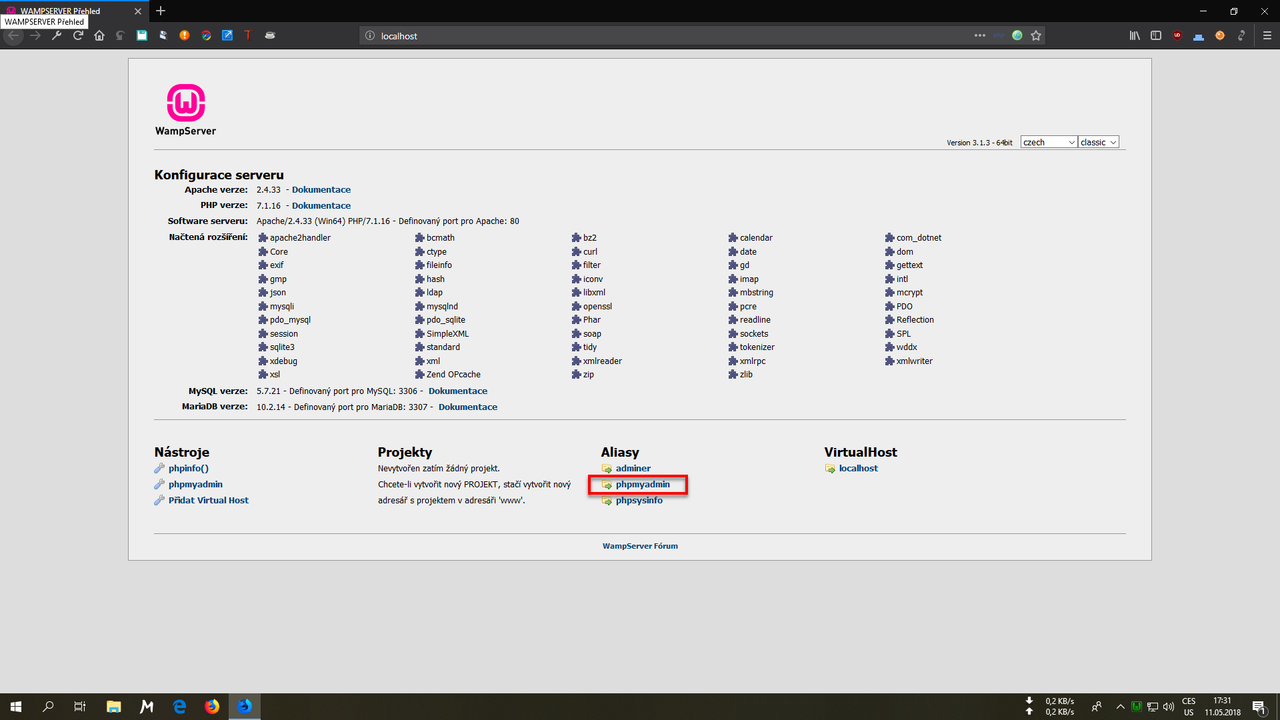Click the chain link extension icon
The image size is (1280, 720).
[1241, 36]
